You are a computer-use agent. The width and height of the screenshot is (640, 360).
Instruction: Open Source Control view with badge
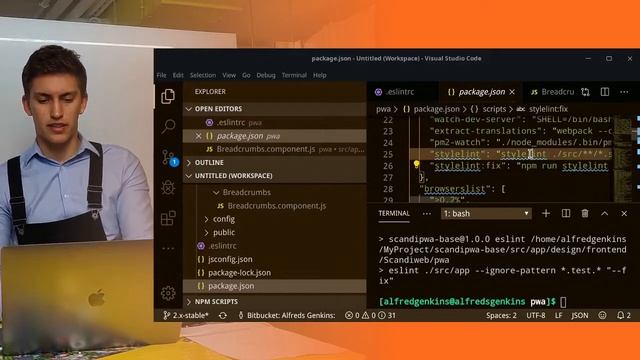click(169, 158)
